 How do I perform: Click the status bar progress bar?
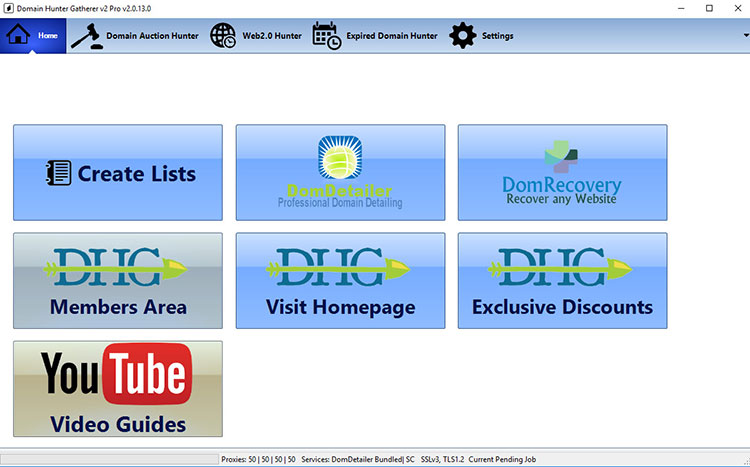coord(110,459)
